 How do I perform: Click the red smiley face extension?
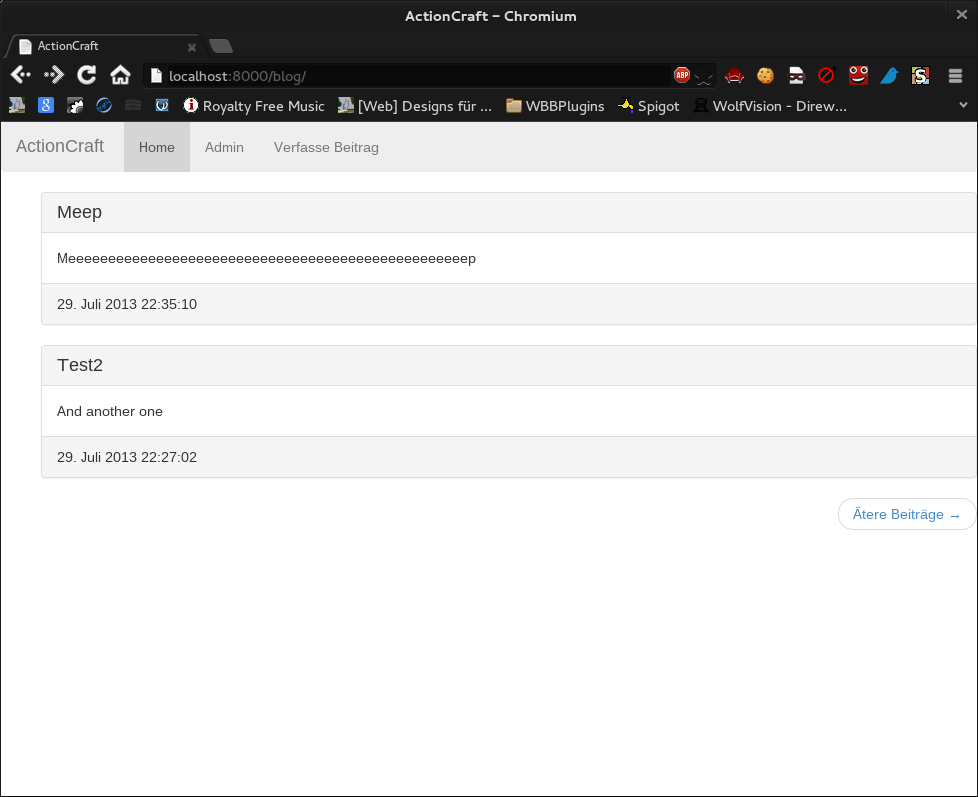click(858, 75)
